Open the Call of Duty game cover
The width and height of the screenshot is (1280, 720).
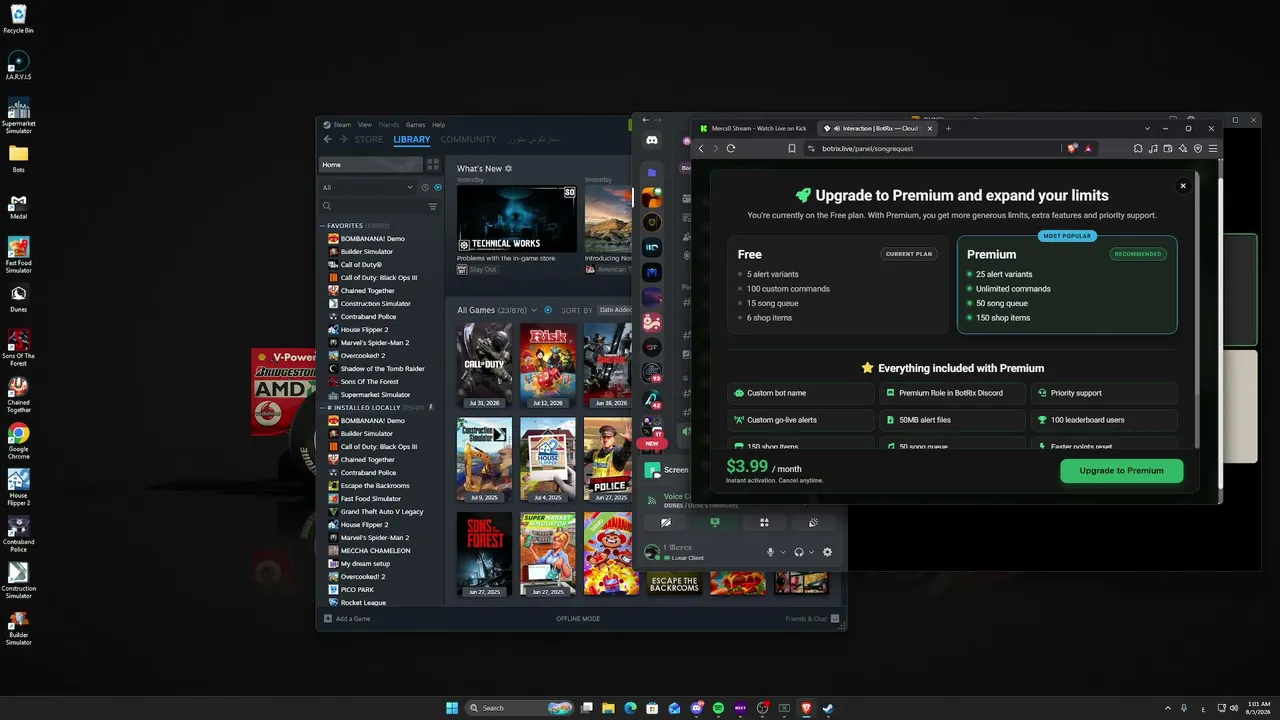484,364
